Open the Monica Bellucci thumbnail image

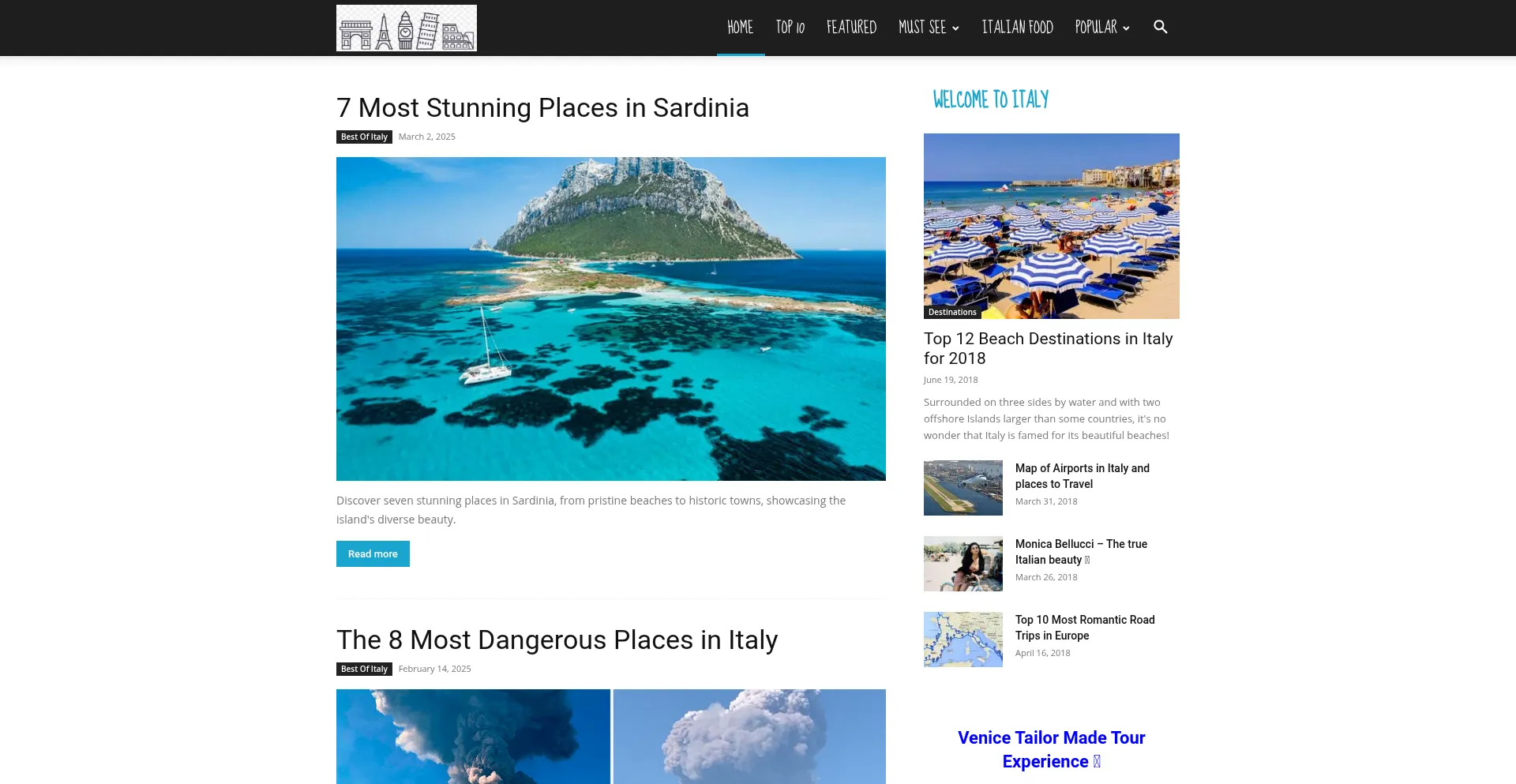963,564
